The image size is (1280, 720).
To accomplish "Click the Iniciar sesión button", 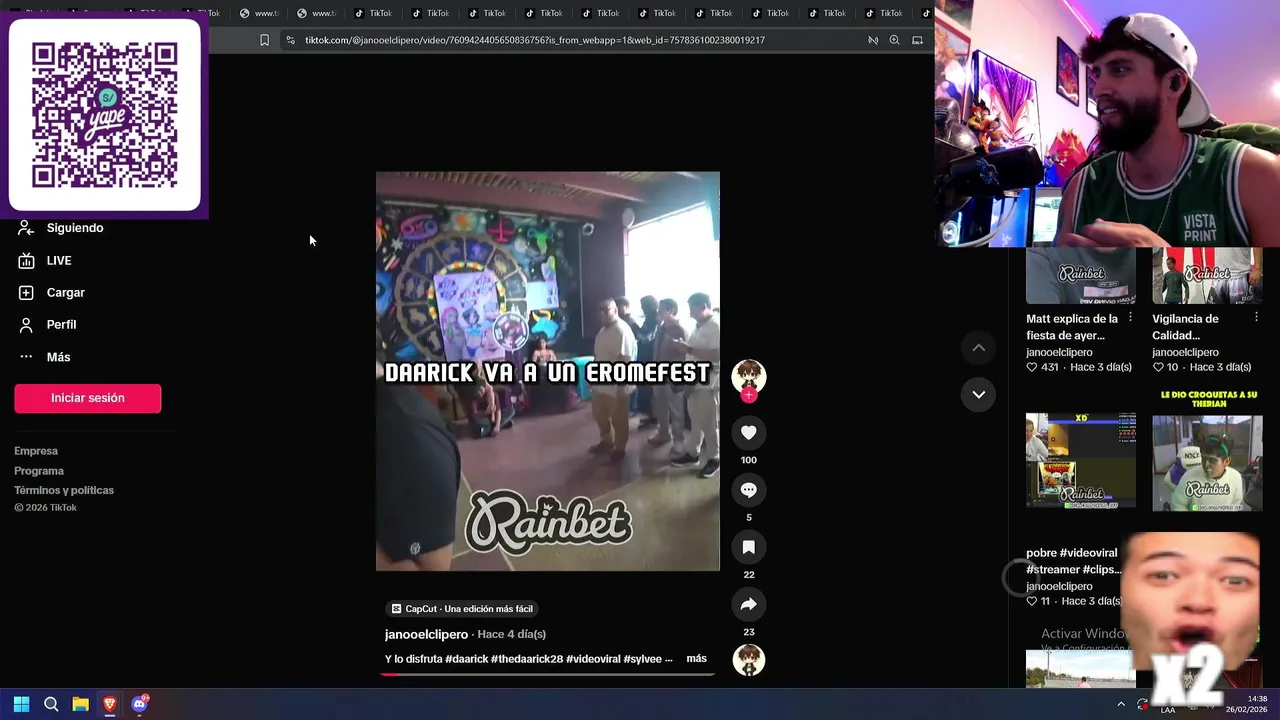I will 87,398.
